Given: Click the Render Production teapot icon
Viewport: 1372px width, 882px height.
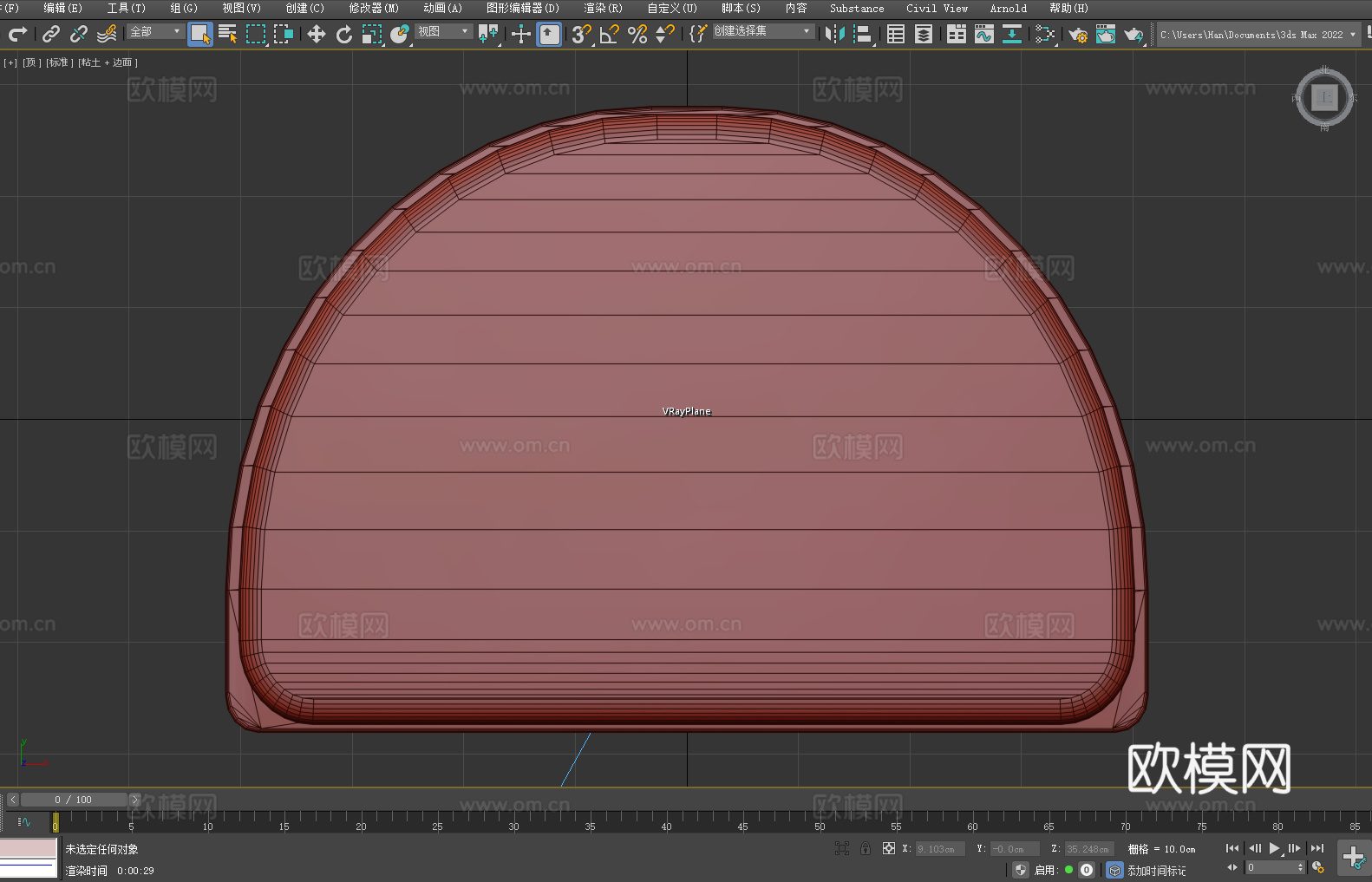Looking at the screenshot, I should pyautogui.click(x=1134, y=34).
